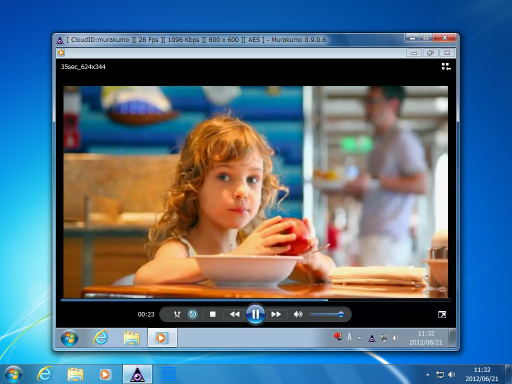Click the elapsed time 00:23
The width and height of the screenshot is (512, 384).
click(x=146, y=314)
